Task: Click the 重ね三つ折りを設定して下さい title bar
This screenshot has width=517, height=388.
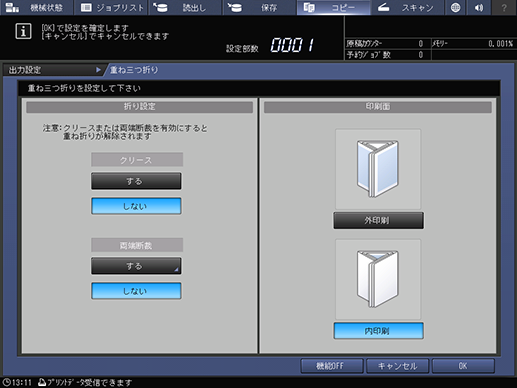Action: (259, 88)
